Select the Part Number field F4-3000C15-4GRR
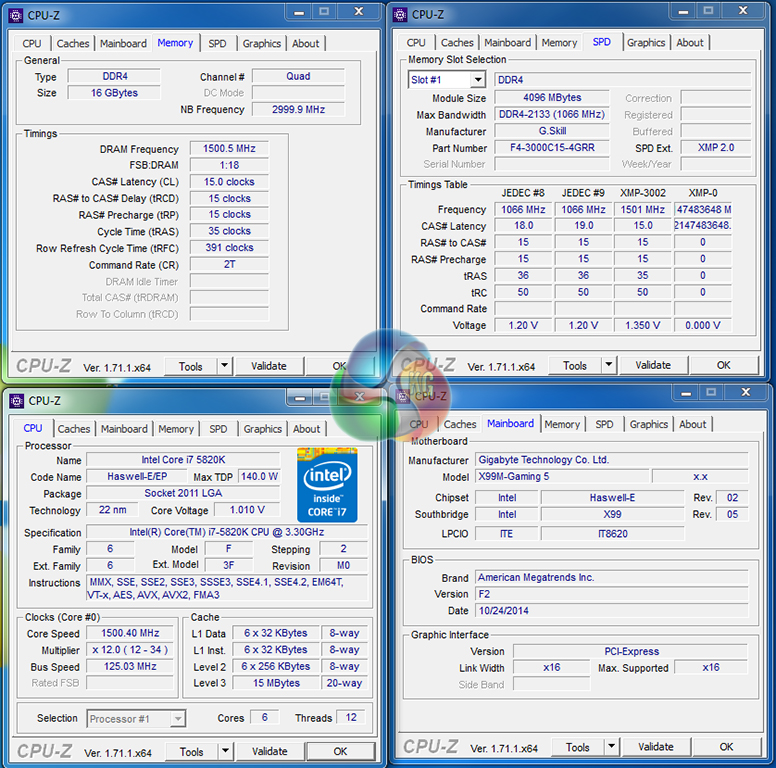 pos(551,148)
